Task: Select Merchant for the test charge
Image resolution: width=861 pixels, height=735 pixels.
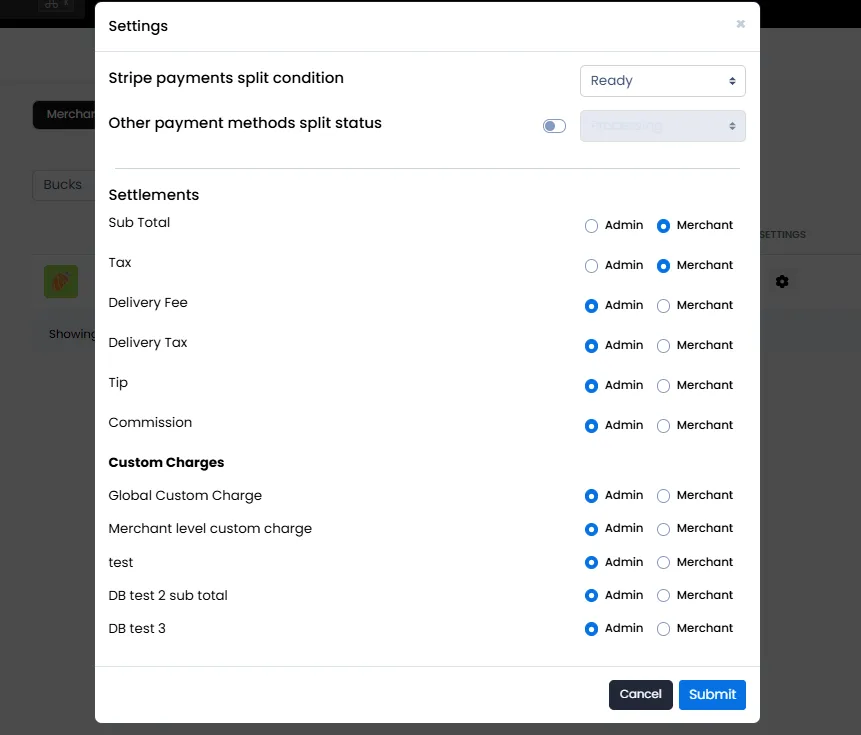Action: pyautogui.click(x=663, y=563)
